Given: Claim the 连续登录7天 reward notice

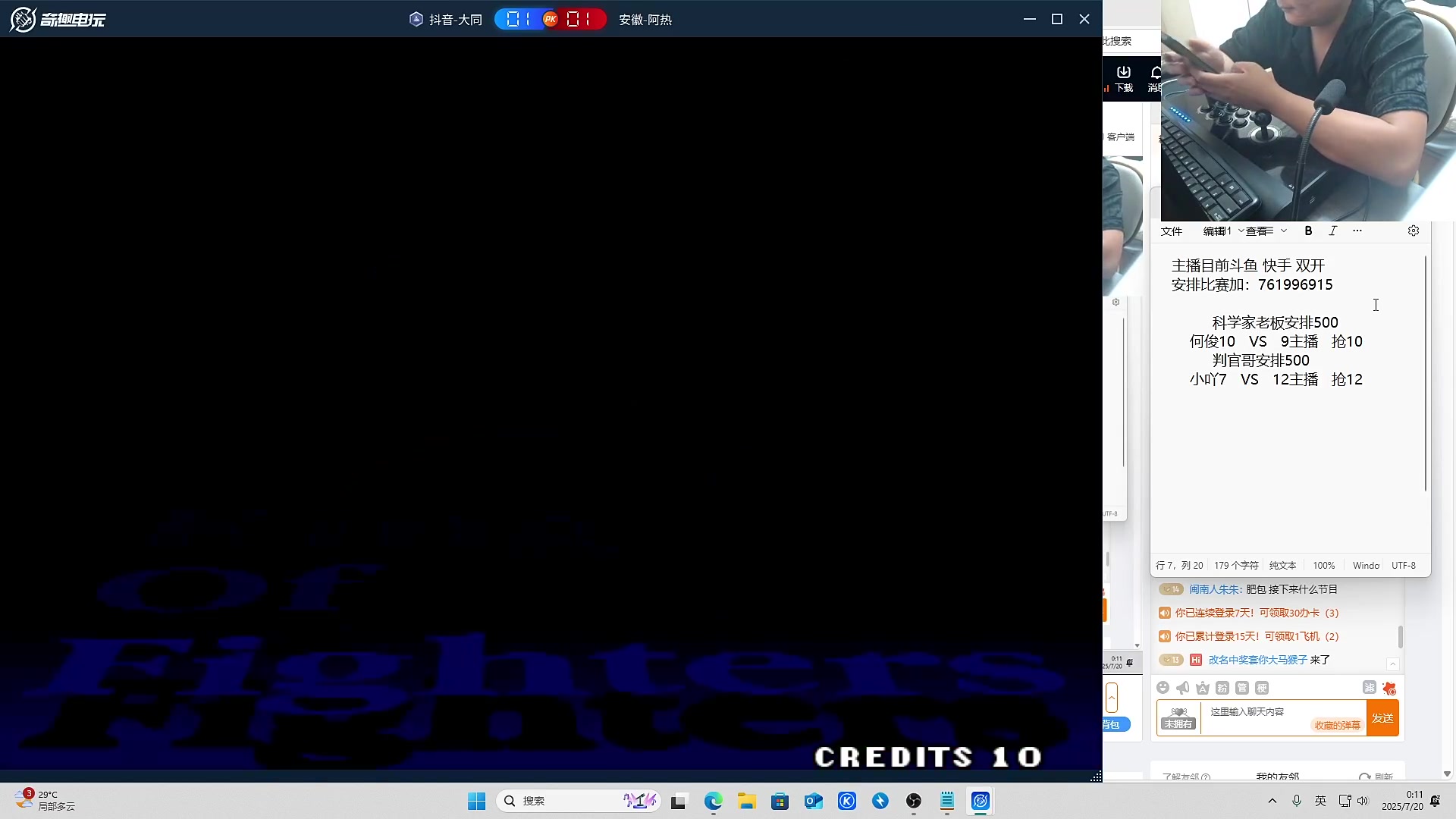Looking at the screenshot, I should tap(1257, 613).
